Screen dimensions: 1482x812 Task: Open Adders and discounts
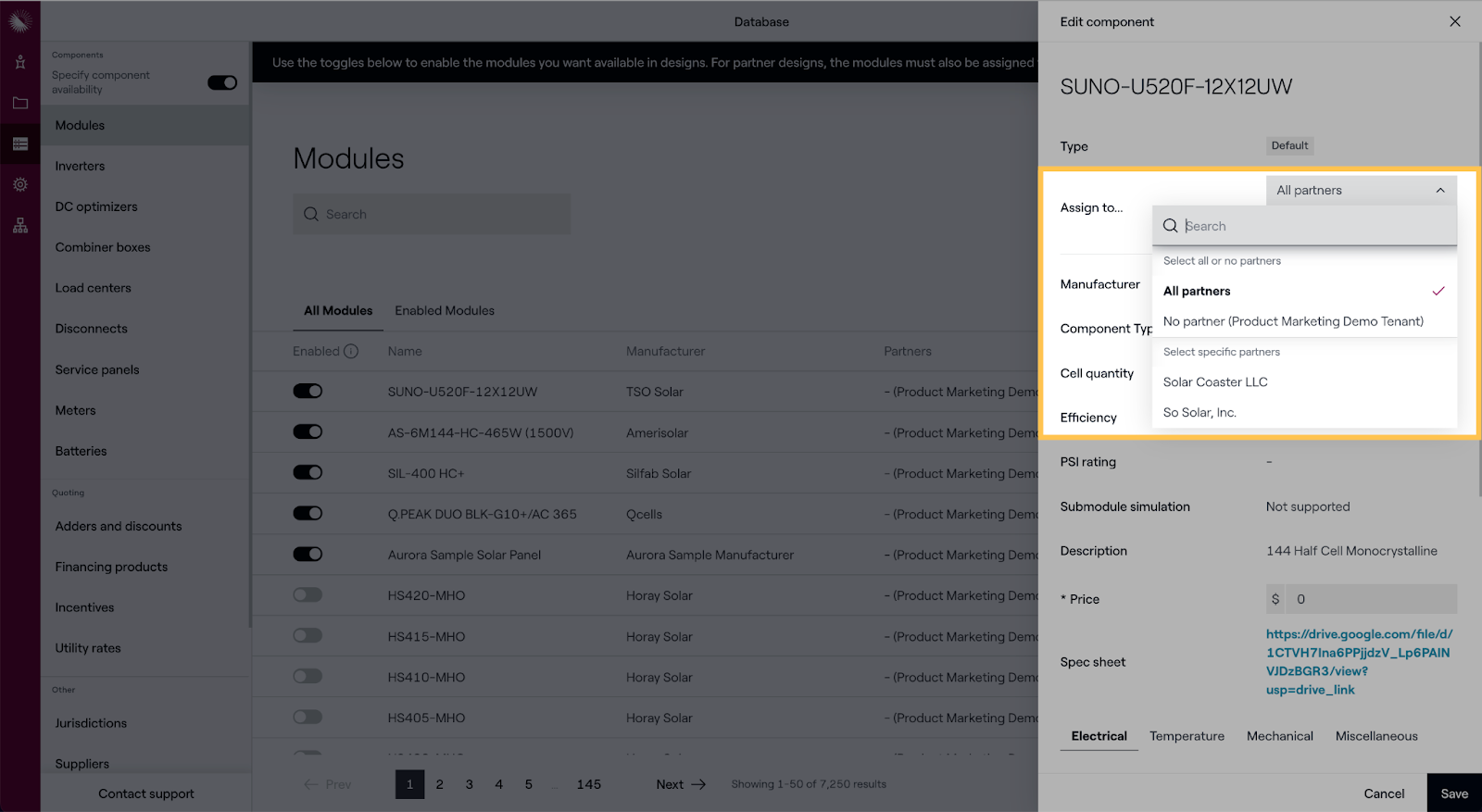click(x=145, y=526)
